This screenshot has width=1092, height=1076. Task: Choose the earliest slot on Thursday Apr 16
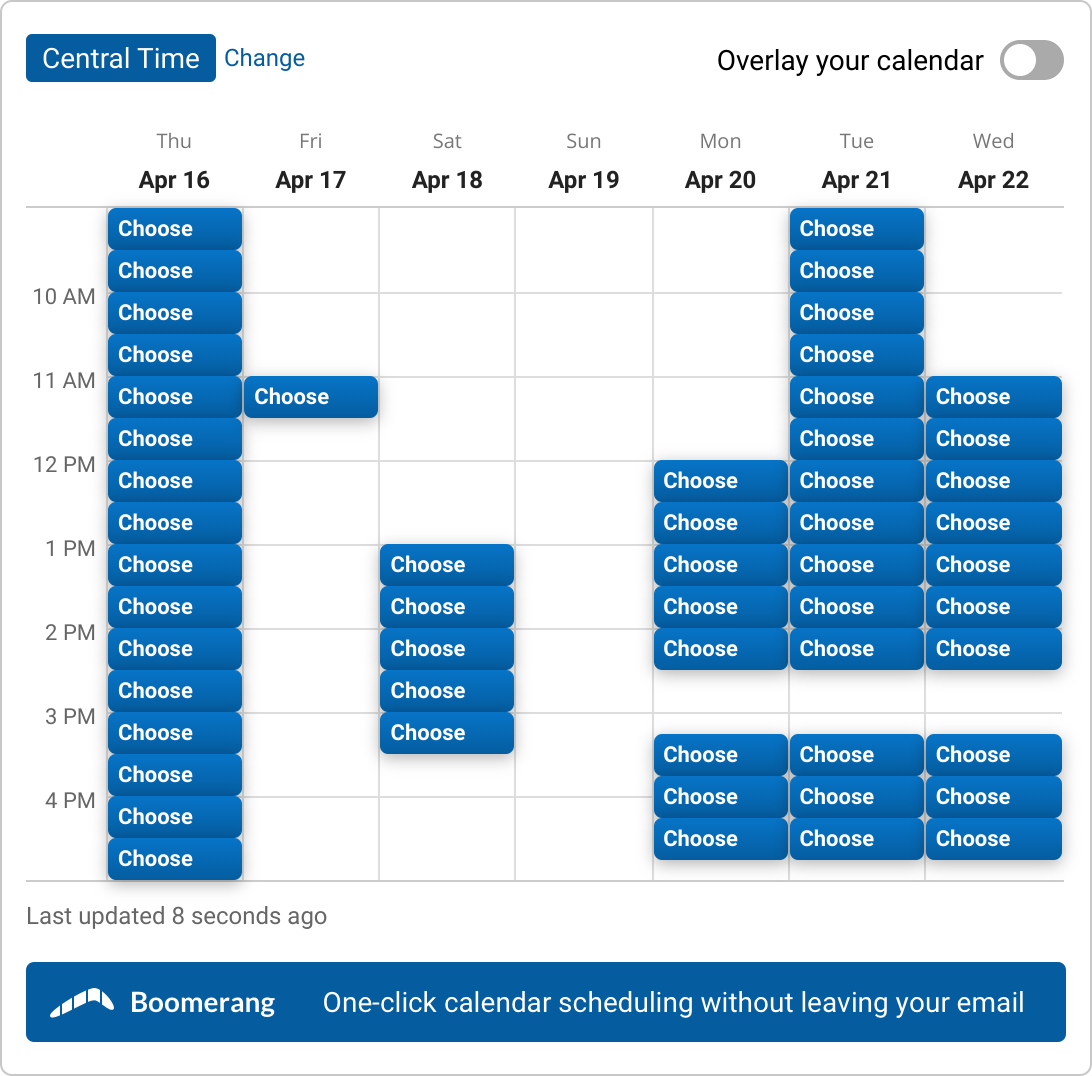pyautogui.click(x=174, y=229)
